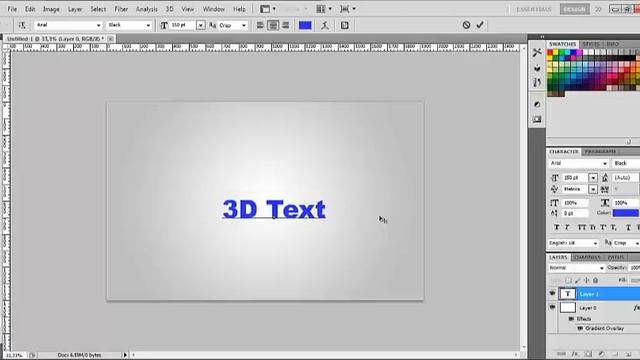The image size is (640, 360).
Task: Select Layer 0 thumbnail in Layers panel
Action: pyautogui.click(x=568, y=307)
